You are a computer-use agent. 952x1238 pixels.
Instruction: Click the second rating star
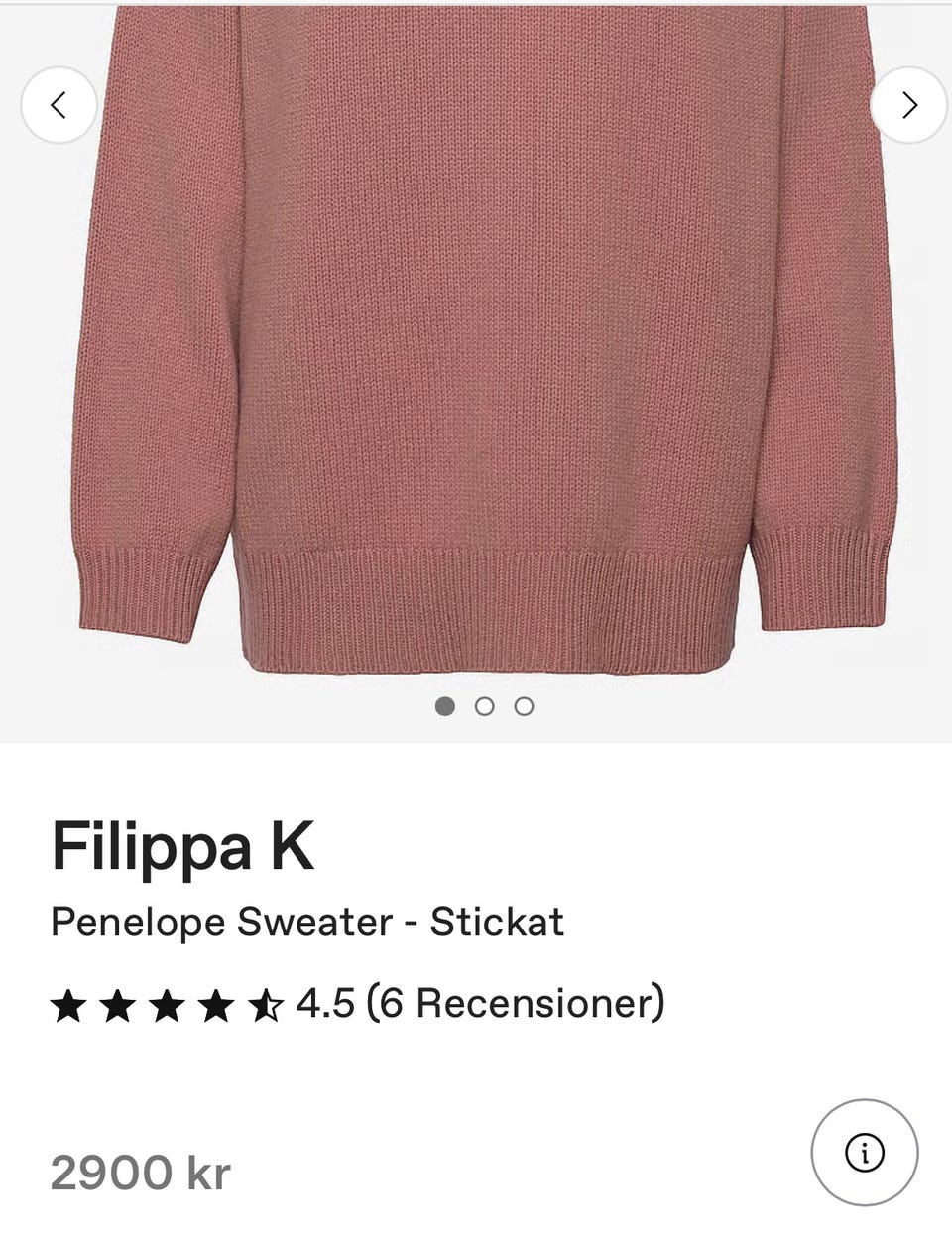(x=117, y=1006)
